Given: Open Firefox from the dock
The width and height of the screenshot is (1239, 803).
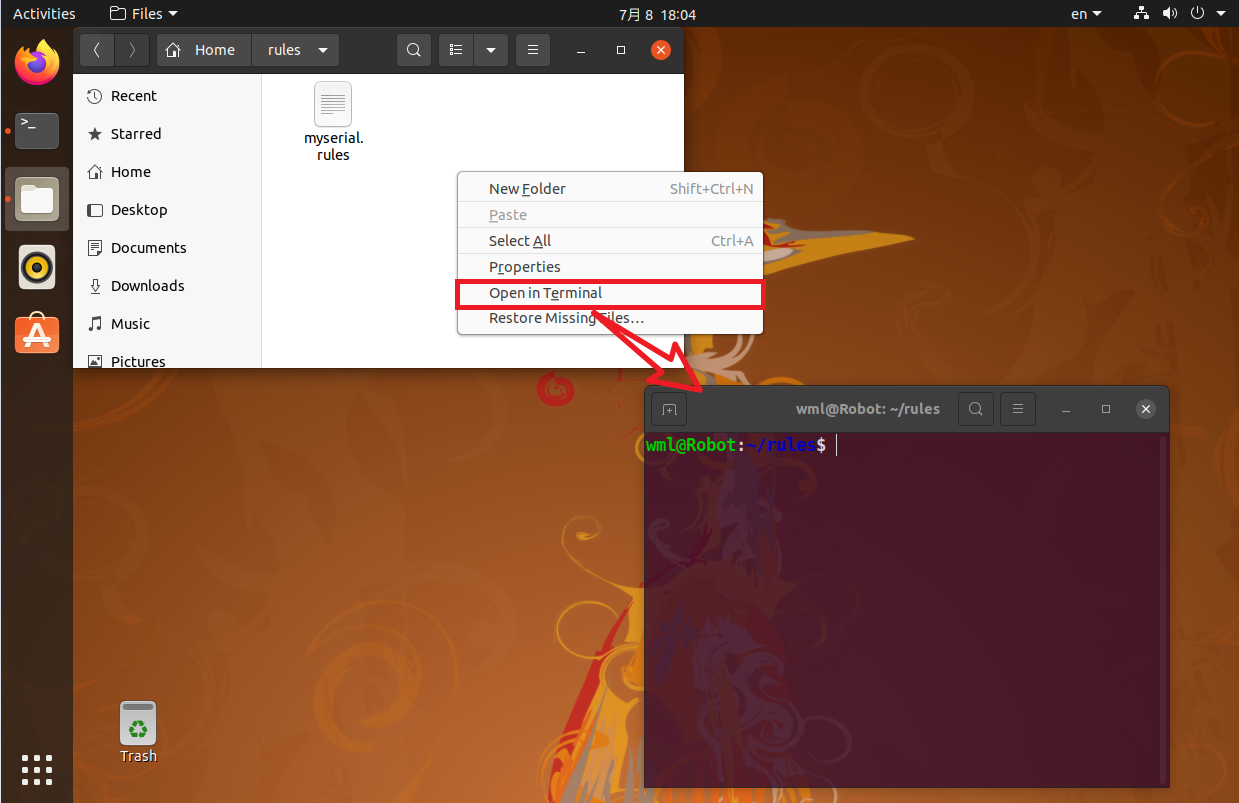Looking at the screenshot, I should click(37, 63).
